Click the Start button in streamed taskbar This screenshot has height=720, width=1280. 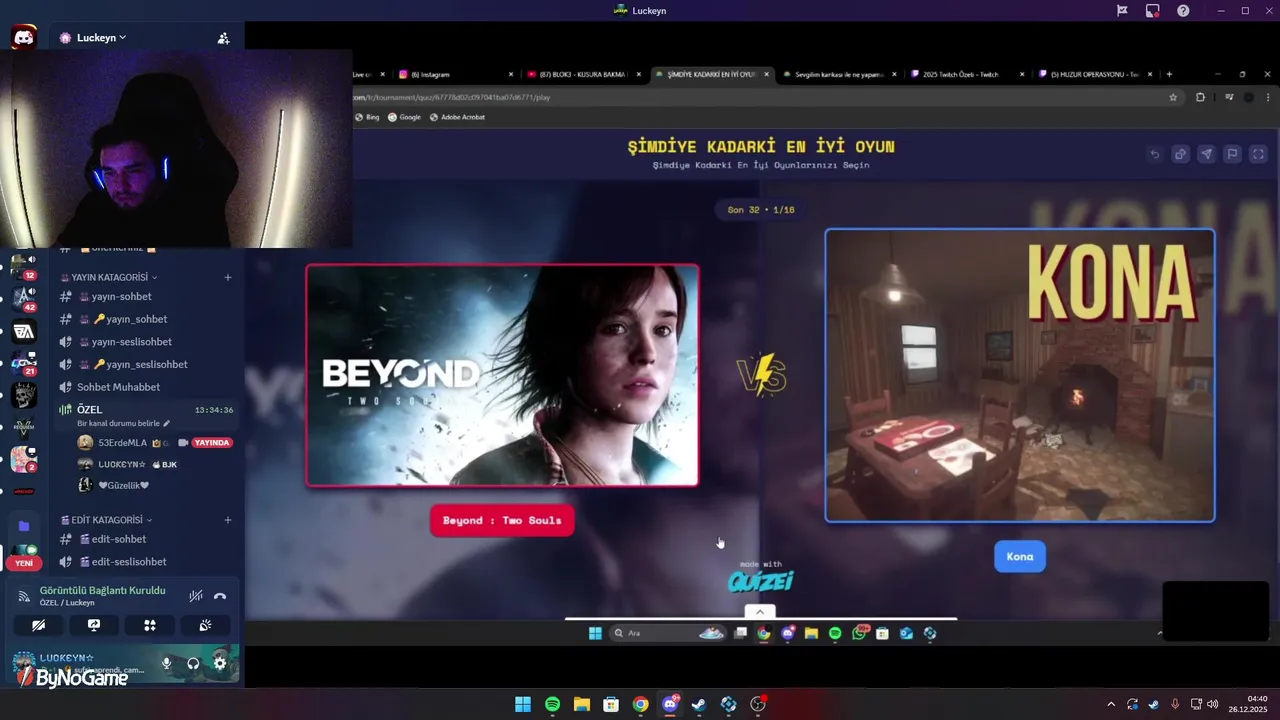pyautogui.click(x=595, y=633)
